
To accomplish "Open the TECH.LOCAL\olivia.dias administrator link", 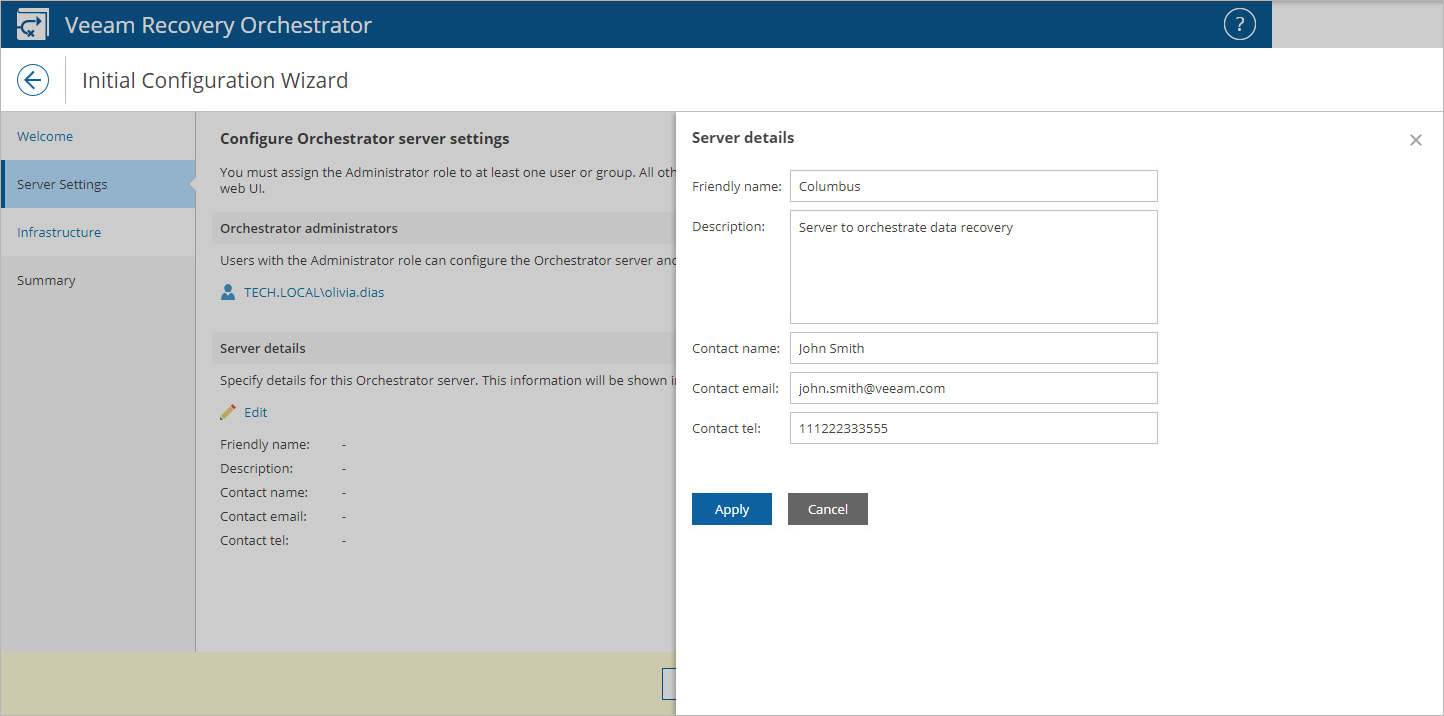I will pyautogui.click(x=314, y=293).
